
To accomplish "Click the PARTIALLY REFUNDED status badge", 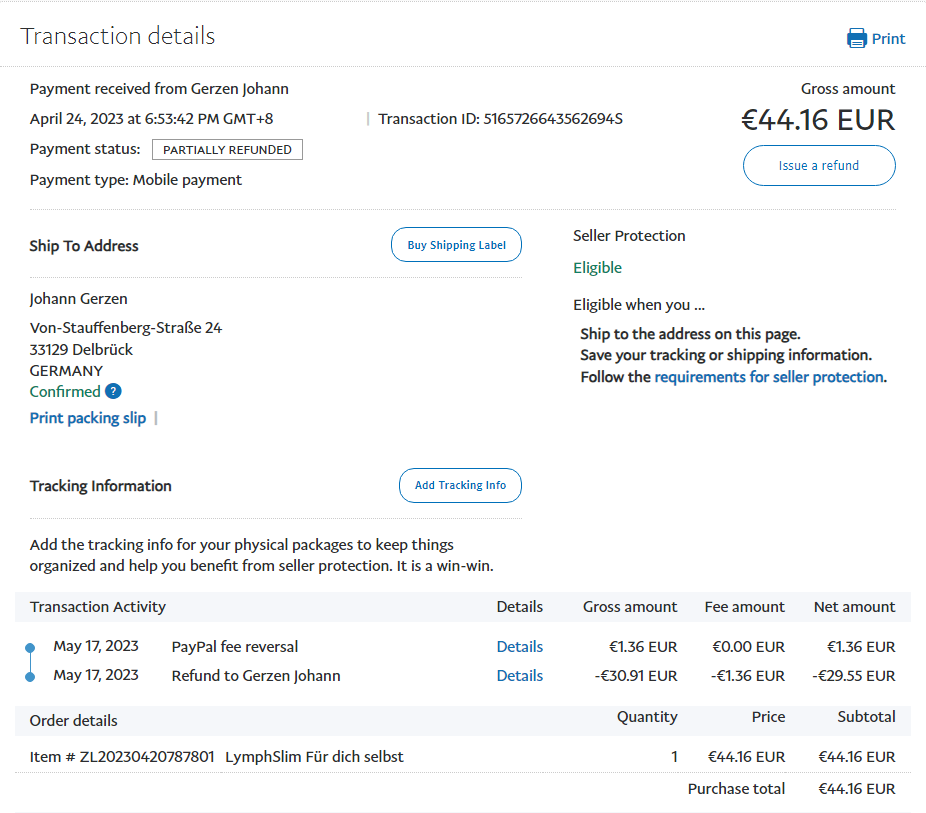I will click(x=227, y=150).
